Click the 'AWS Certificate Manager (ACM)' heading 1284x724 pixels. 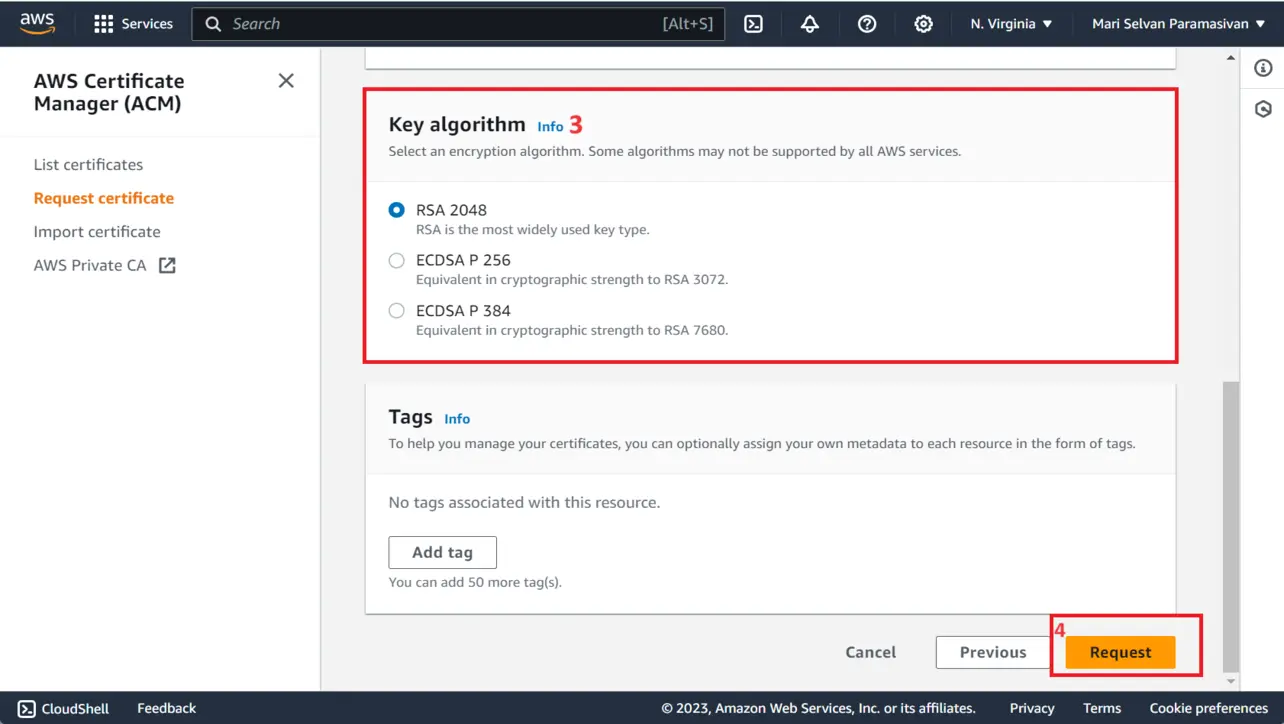[x=109, y=92]
